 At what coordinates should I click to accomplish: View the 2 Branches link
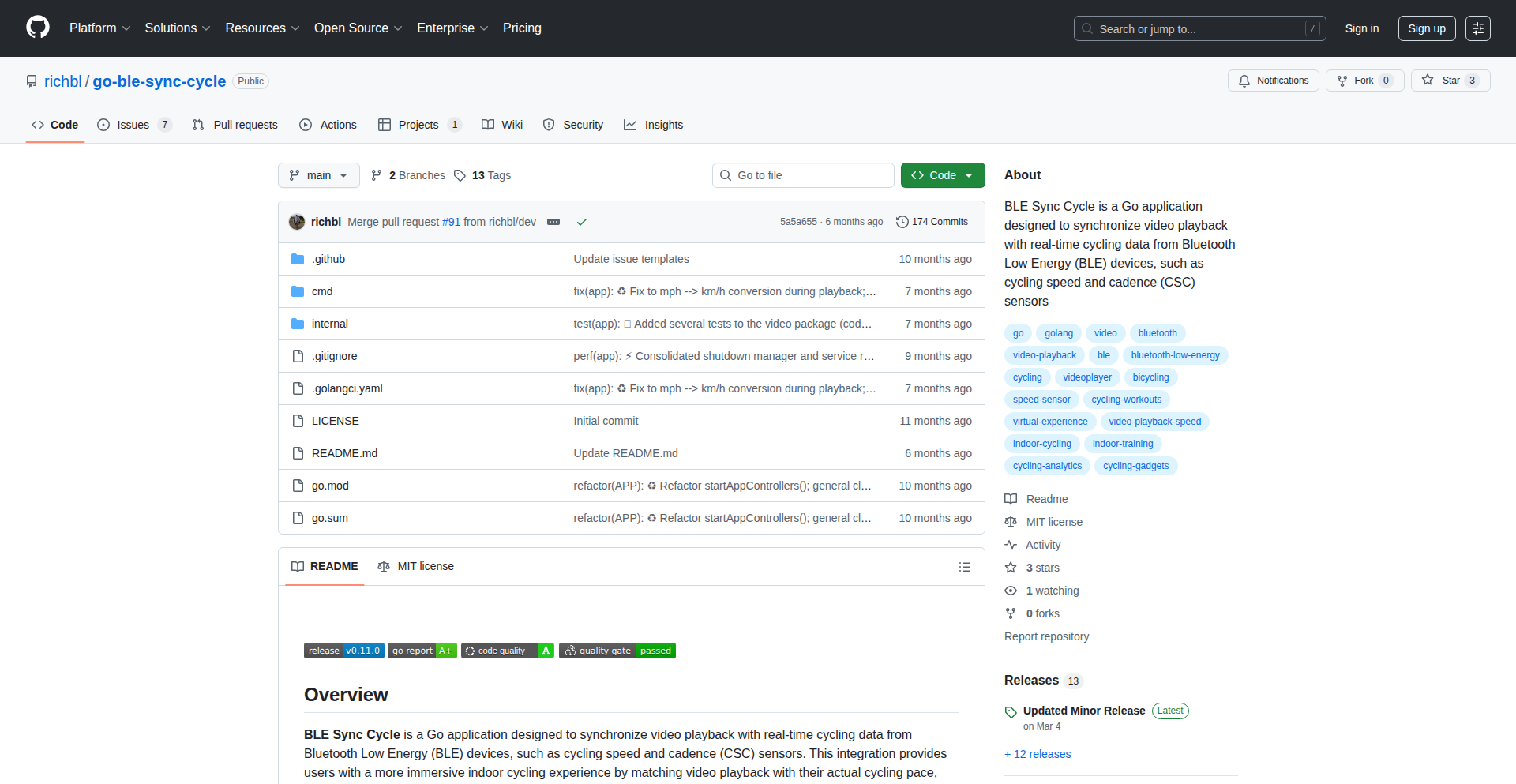point(408,175)
